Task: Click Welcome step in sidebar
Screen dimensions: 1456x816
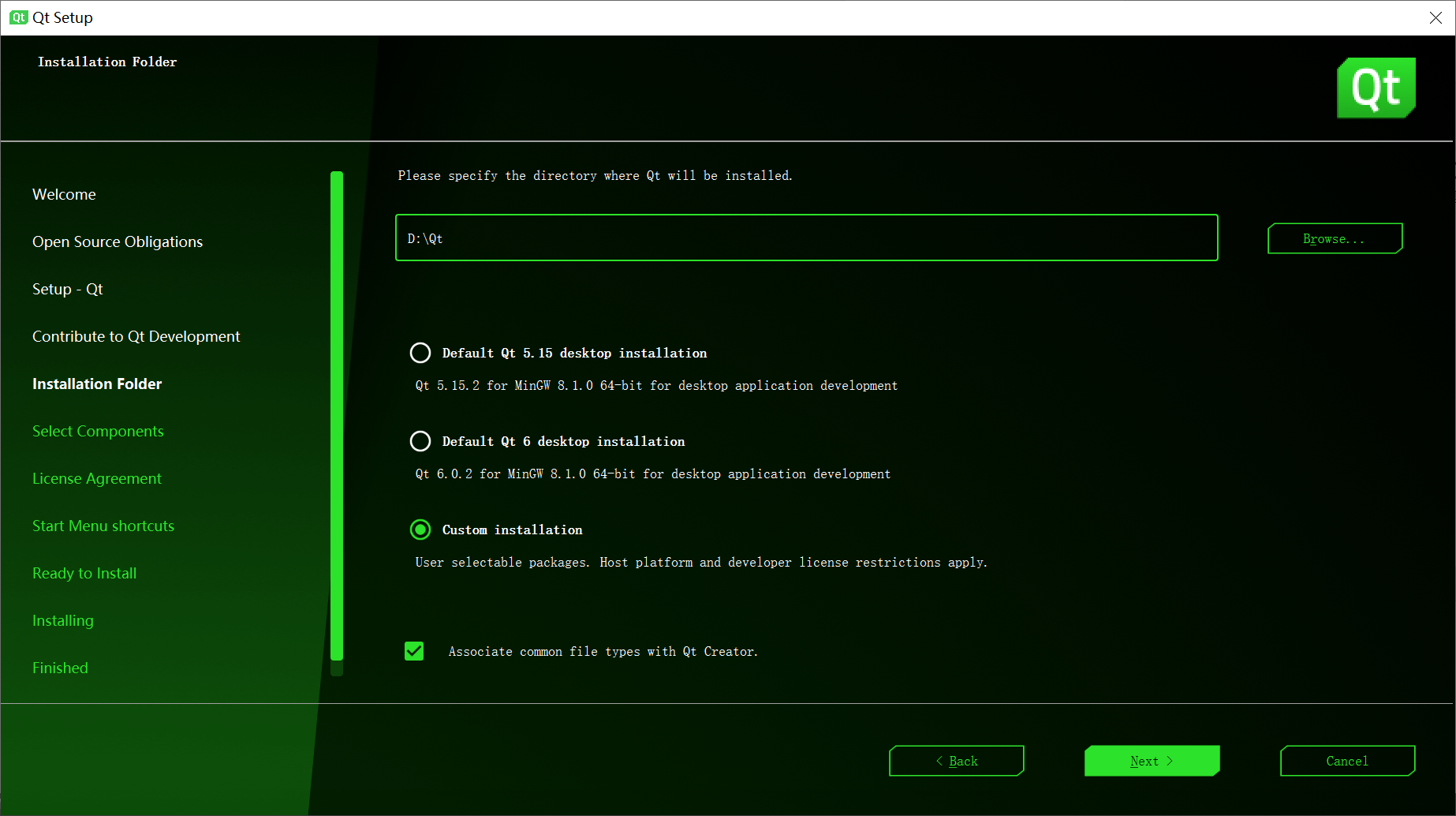Action: pos(64,194)
